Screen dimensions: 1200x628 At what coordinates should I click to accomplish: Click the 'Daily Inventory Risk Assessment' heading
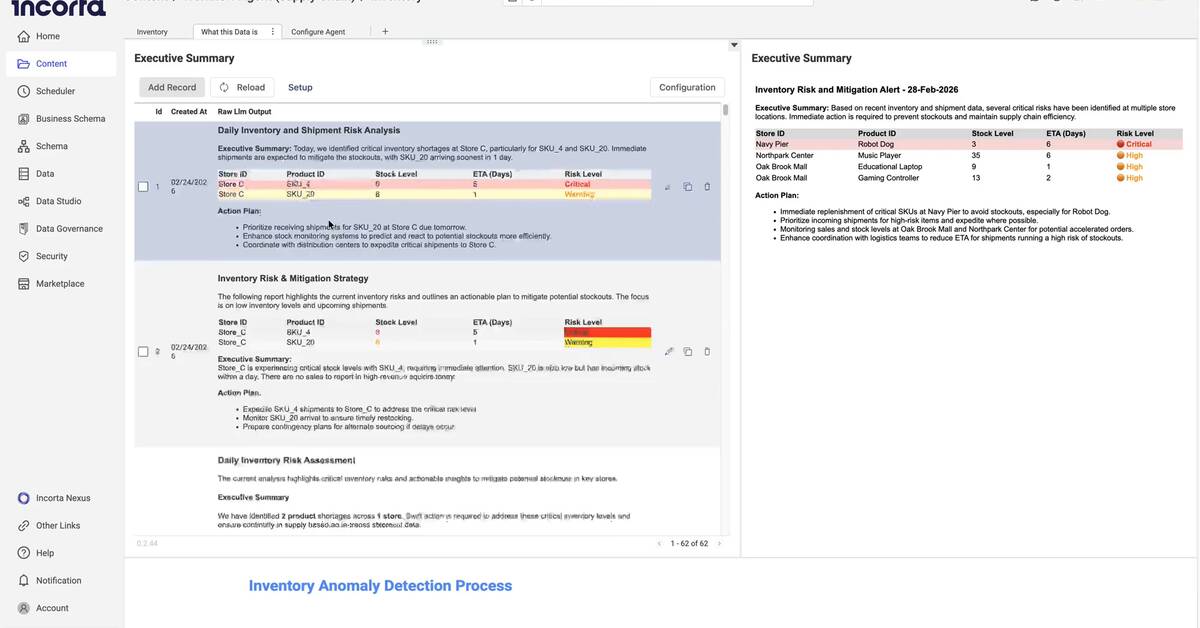coord(286,460)
